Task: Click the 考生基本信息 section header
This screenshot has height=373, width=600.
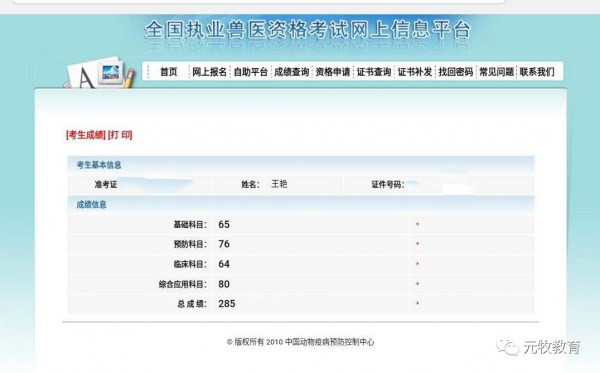Action: [x=99, y=165]
